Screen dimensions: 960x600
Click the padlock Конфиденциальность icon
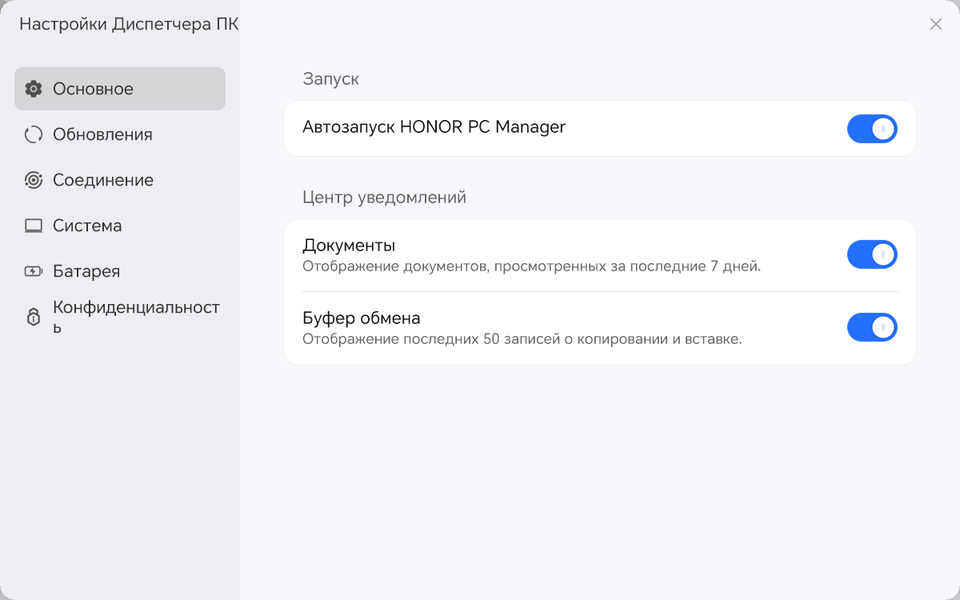pos(33,317)
